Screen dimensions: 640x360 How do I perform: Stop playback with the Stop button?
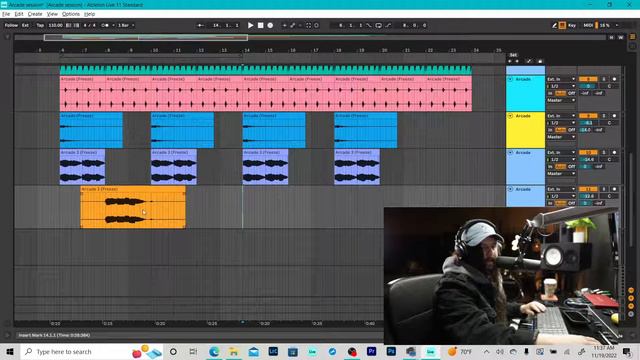260,25
